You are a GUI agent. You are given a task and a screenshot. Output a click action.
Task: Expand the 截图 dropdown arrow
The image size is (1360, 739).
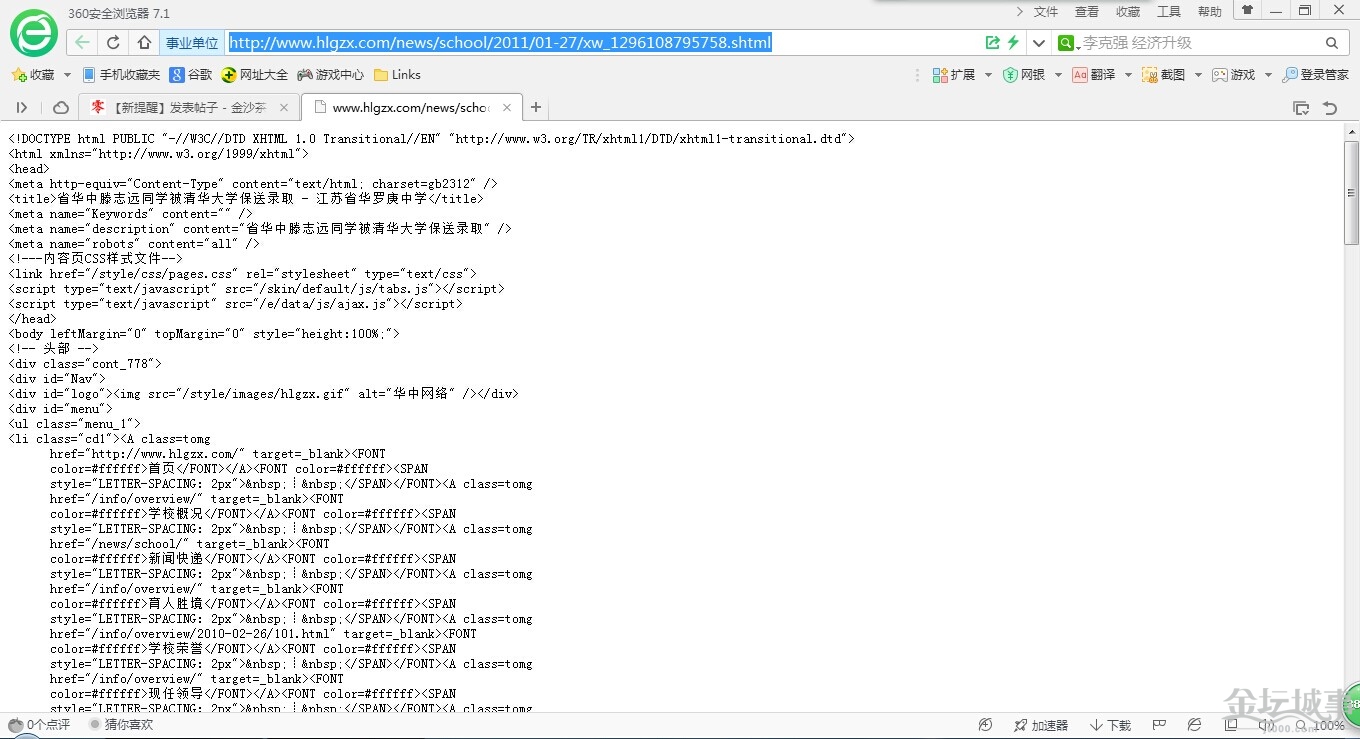1198,75
